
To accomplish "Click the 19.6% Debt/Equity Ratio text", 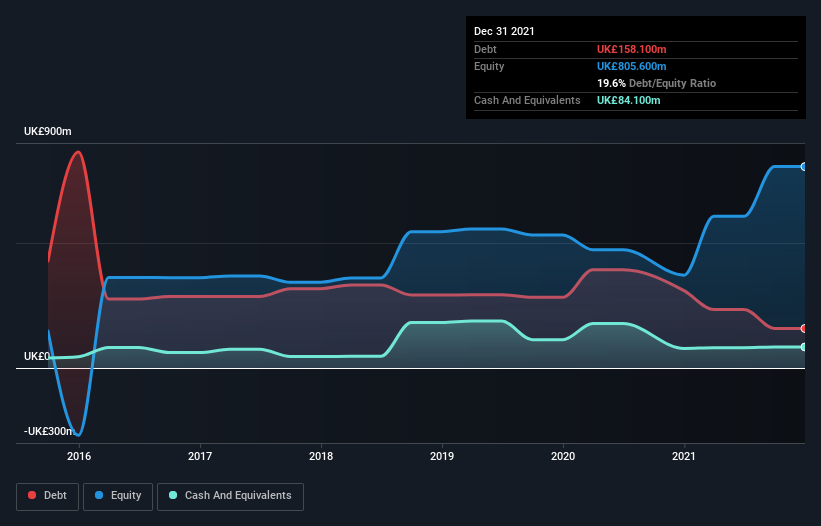I will [657, 83].
